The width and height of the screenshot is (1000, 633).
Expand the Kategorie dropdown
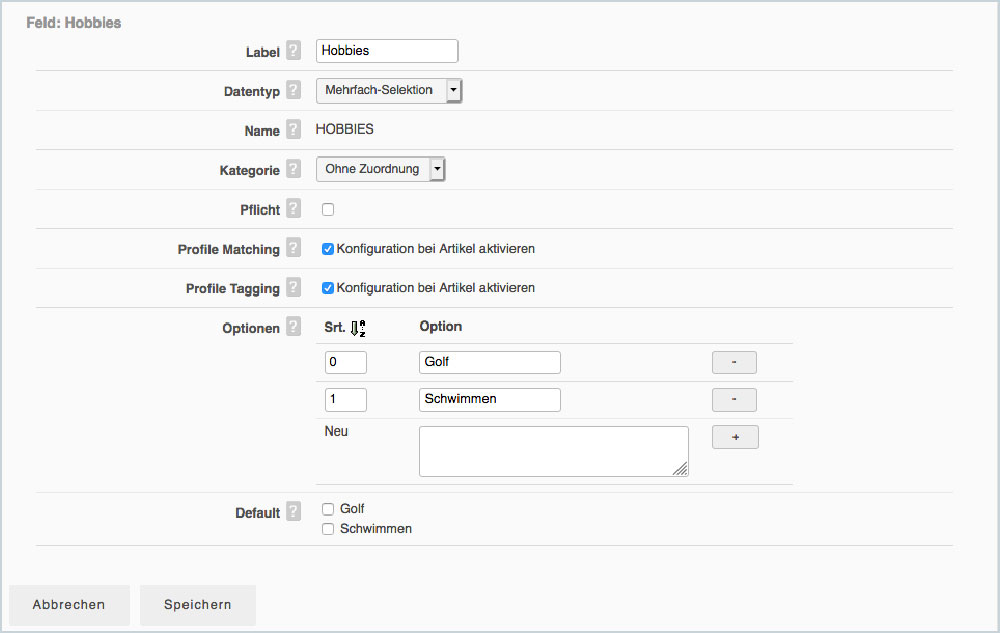pos(381,170)
